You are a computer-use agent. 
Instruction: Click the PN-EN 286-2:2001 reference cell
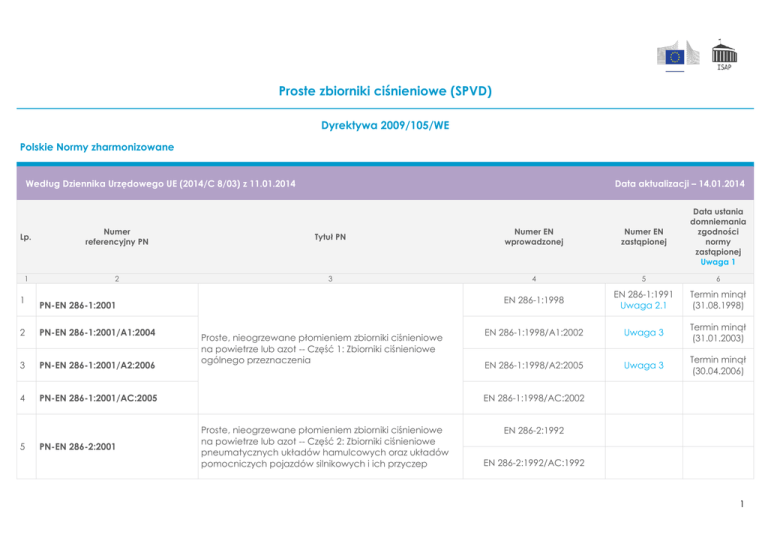coord(81,446)
